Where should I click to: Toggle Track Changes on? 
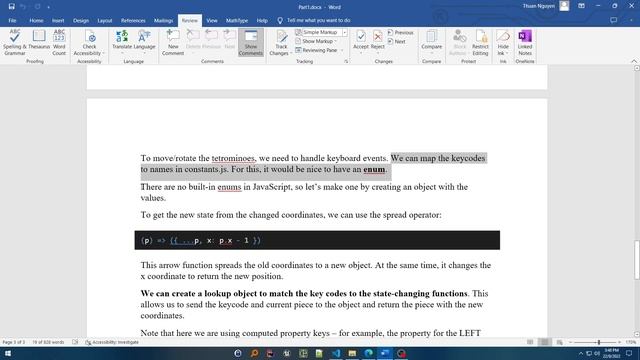click(x=281, y=42)
